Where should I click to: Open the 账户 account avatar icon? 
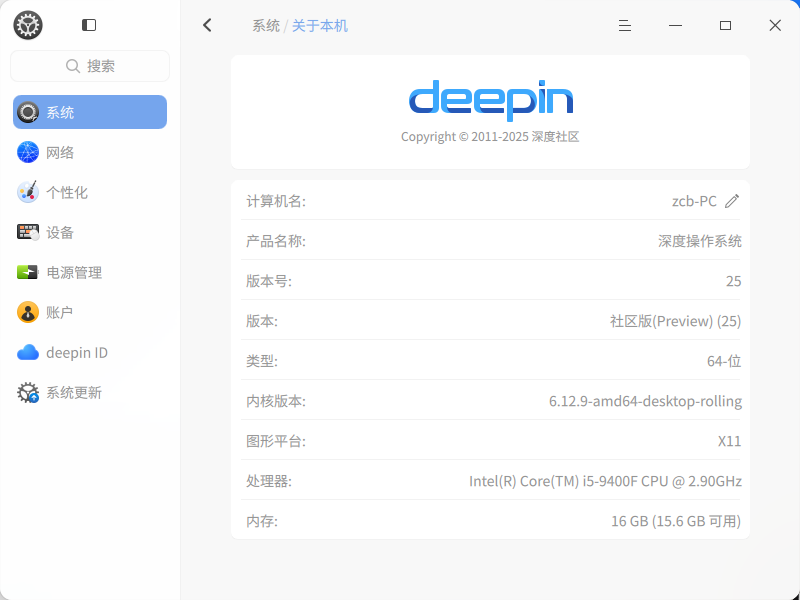[x=28, y=312]
